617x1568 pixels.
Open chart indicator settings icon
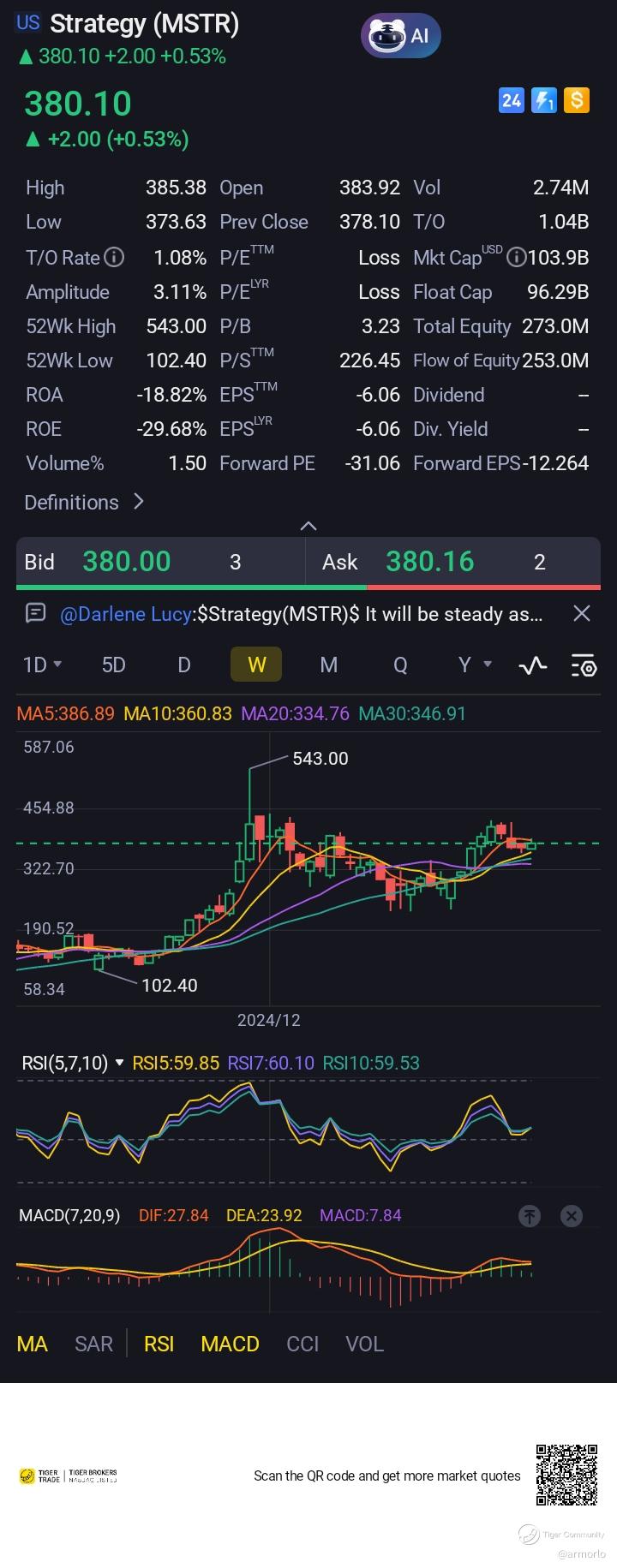click(x=584, y=665)
